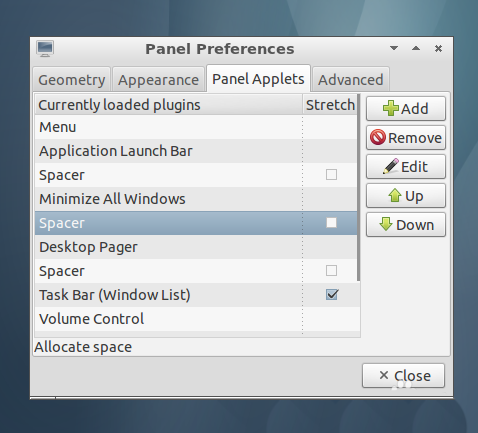Viewport: 478px width, 433px height.
Task: Click the green Down arrow icon
Action: click(386, 224)
